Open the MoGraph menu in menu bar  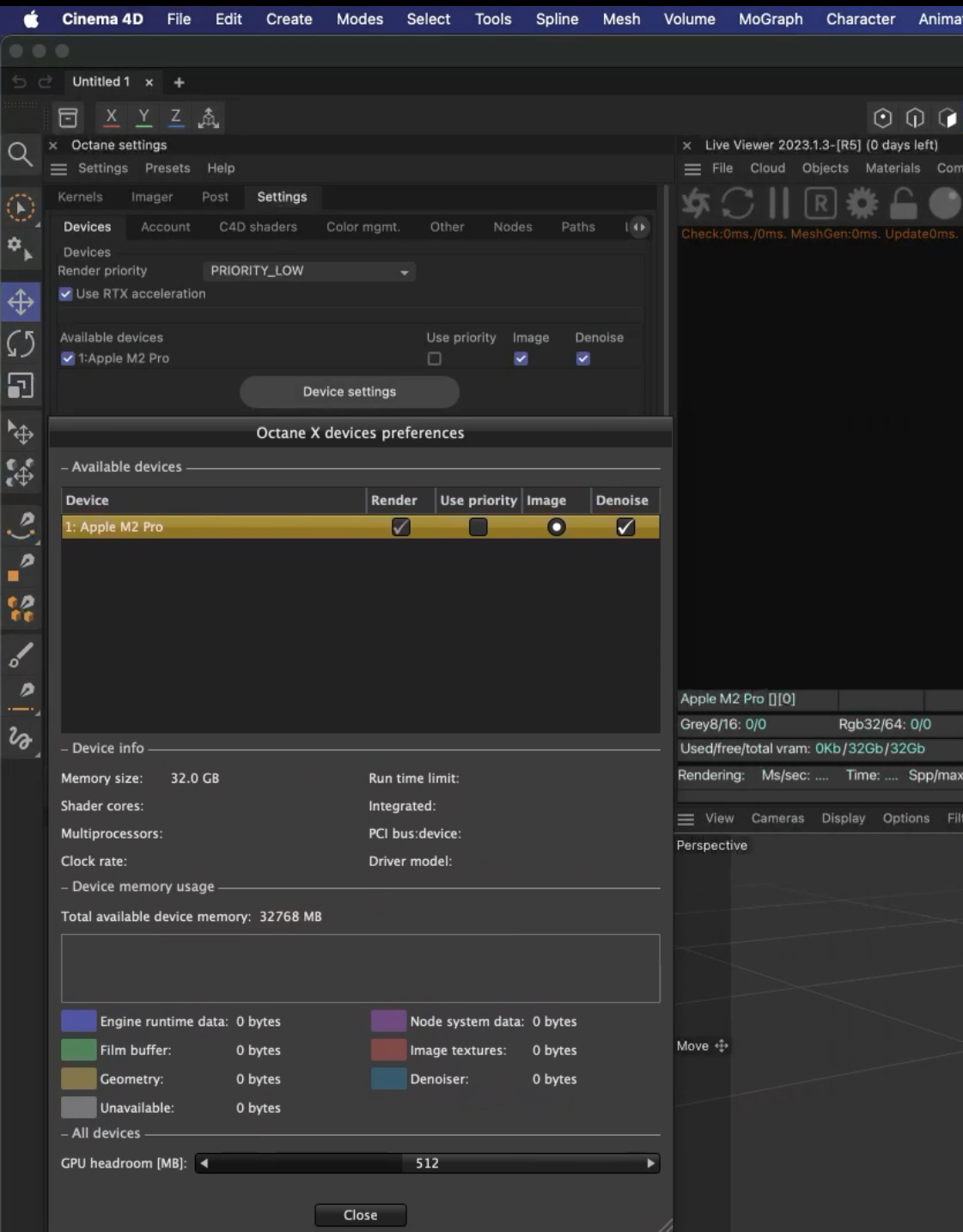[771, 19]
